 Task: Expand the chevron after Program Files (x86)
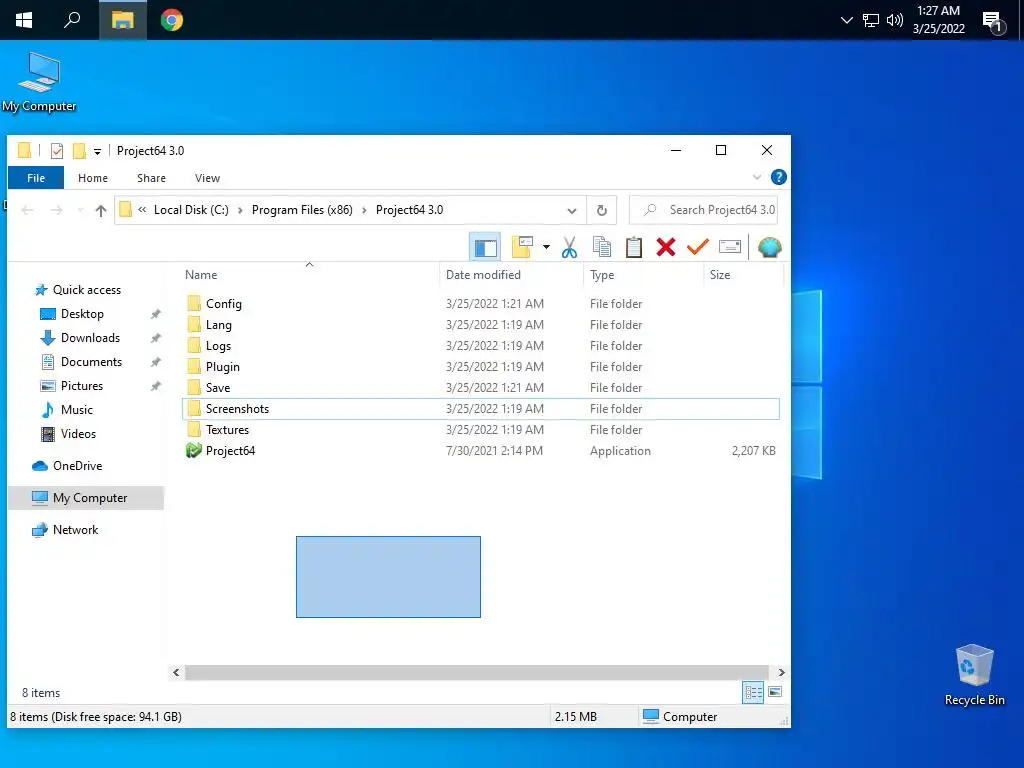click(x=364, y=210)
